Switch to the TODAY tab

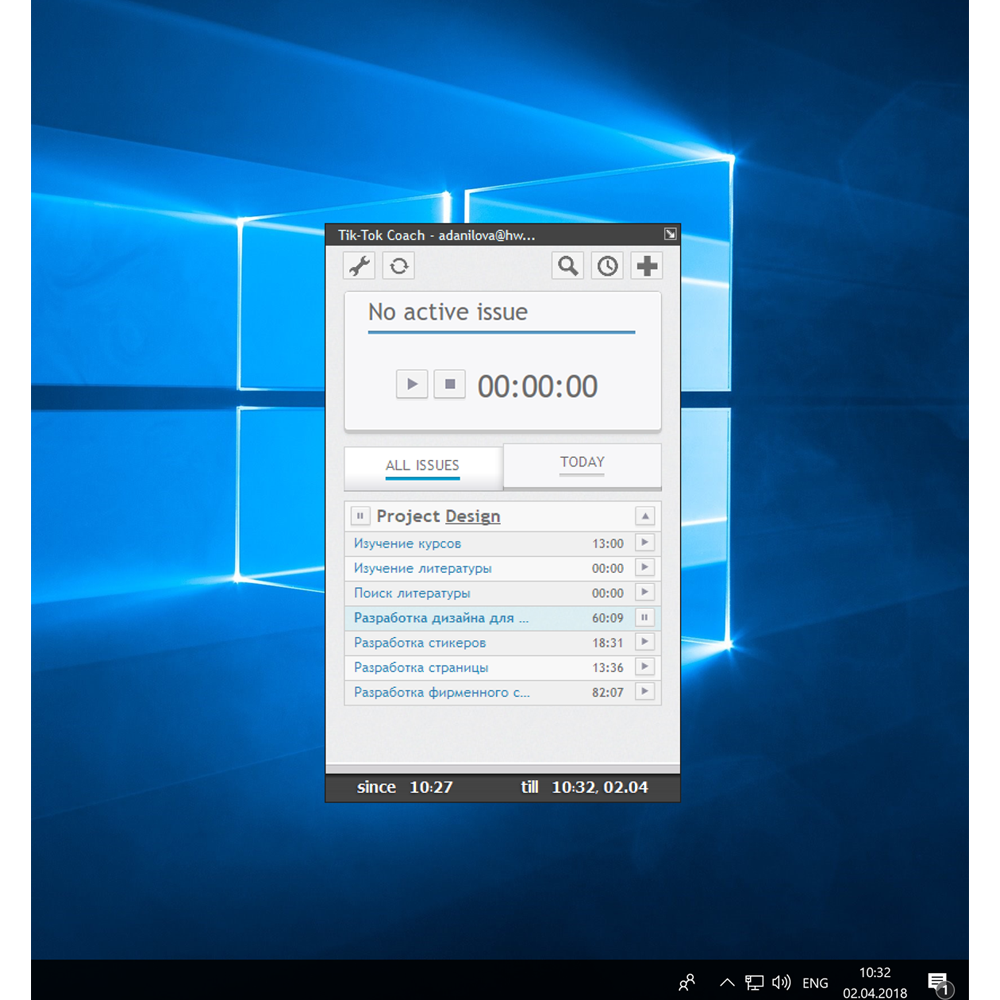582,462
